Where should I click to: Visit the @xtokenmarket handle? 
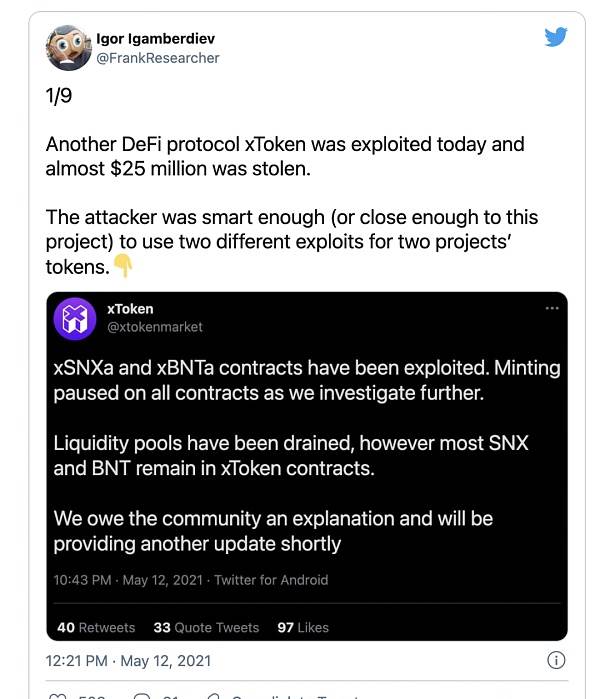coord(155,327)
